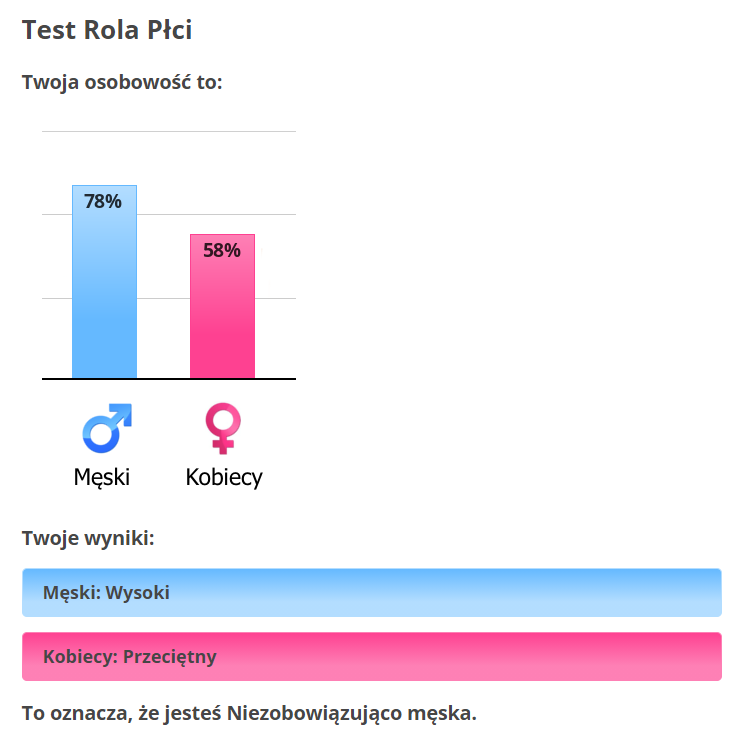
Task: Click the word 'Płci' in the title
Action: click(170, 30)
